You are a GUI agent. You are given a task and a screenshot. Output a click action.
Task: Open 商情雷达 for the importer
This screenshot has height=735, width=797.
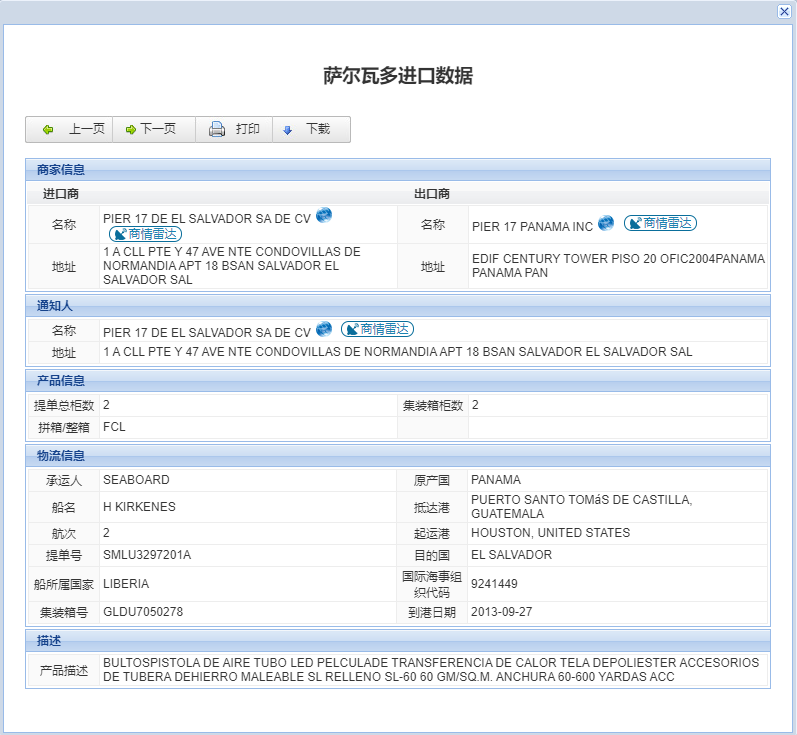point(146,233)
